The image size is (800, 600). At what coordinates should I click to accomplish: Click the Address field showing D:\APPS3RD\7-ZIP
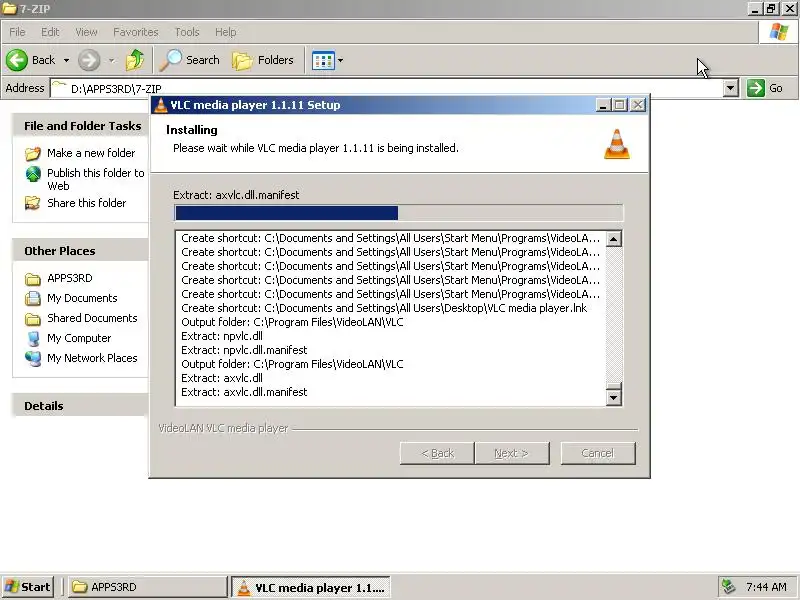387,88
